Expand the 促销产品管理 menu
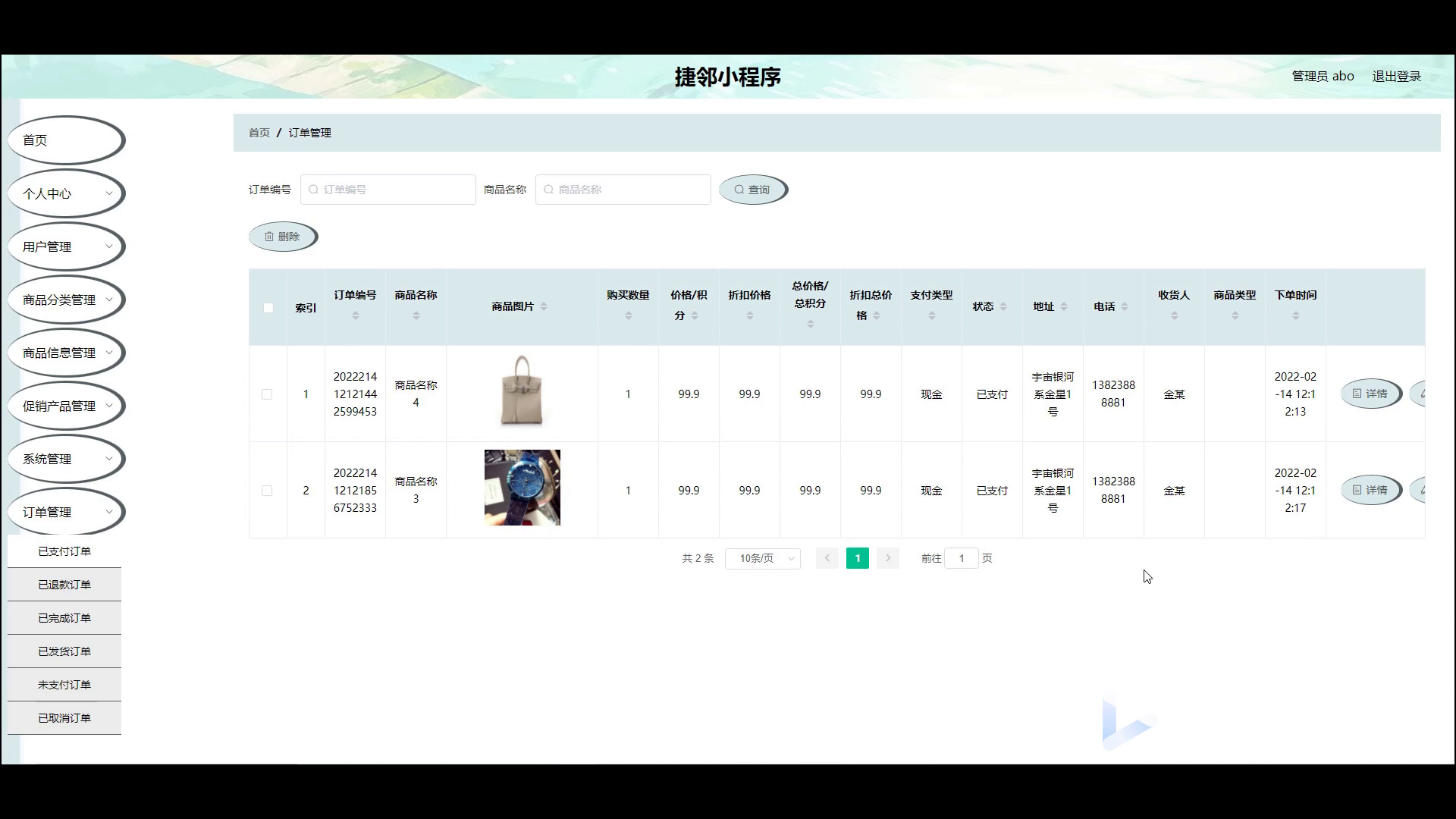The width and height of the screenshot is (1456, 819). click(66, 406)
